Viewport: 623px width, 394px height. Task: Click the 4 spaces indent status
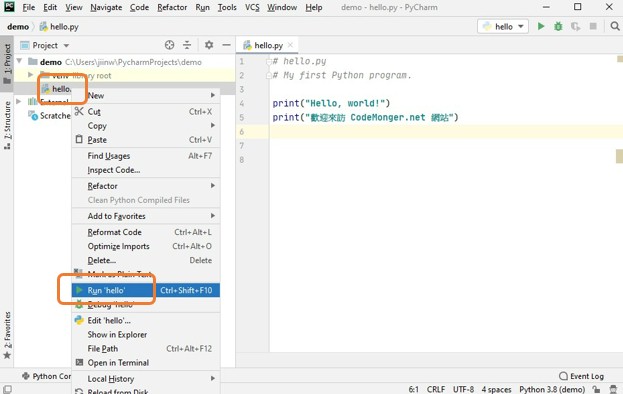pos(496,389)
